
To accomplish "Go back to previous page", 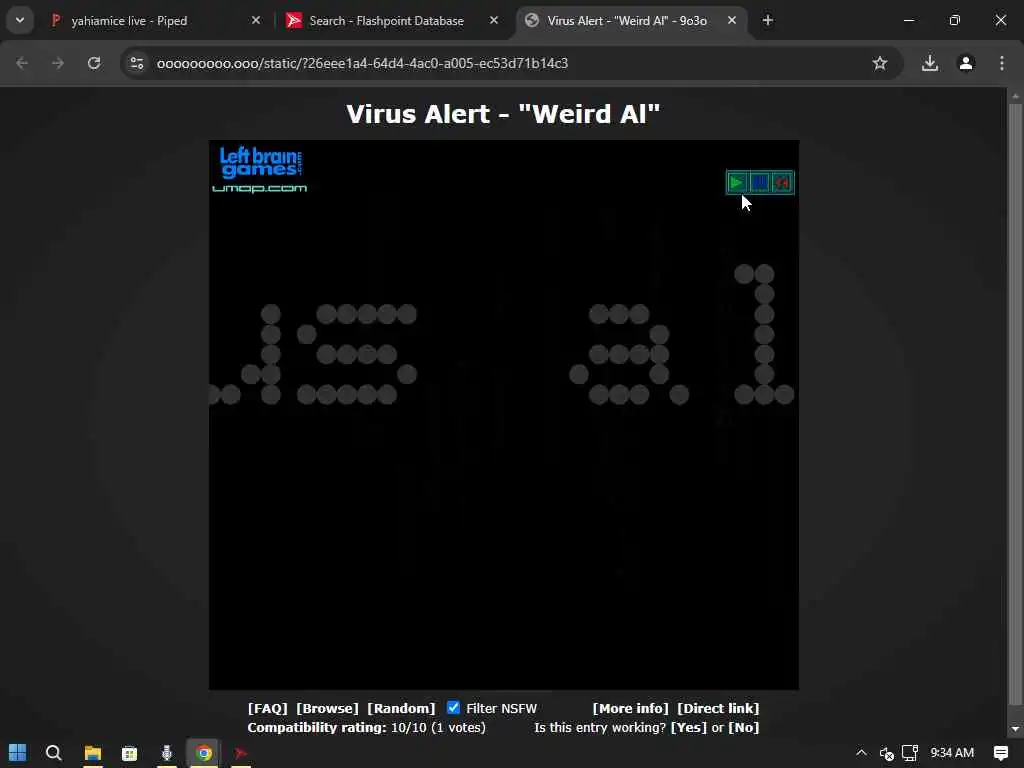I will pyautogui.click(x=22, y=63).
